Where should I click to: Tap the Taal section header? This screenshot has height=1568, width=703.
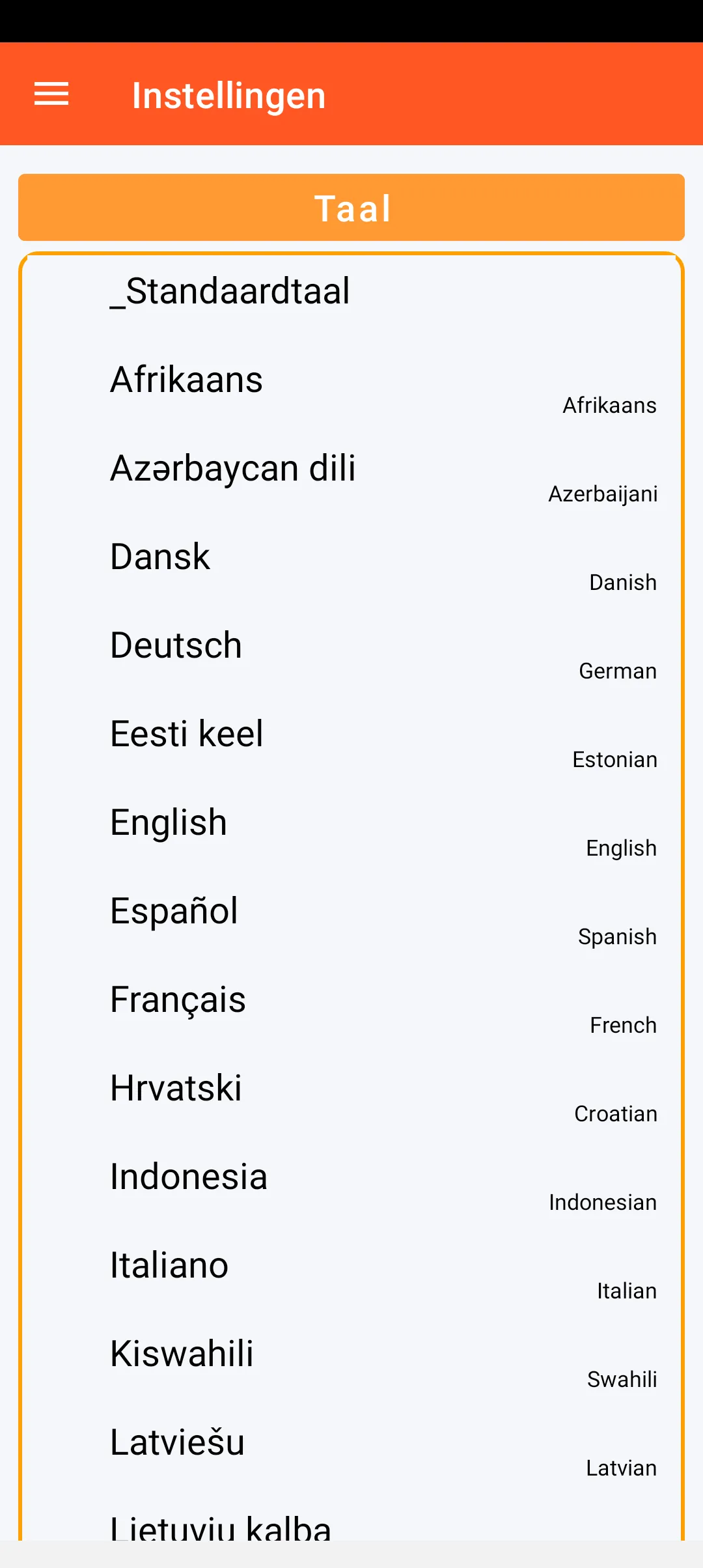coord(351,208)
